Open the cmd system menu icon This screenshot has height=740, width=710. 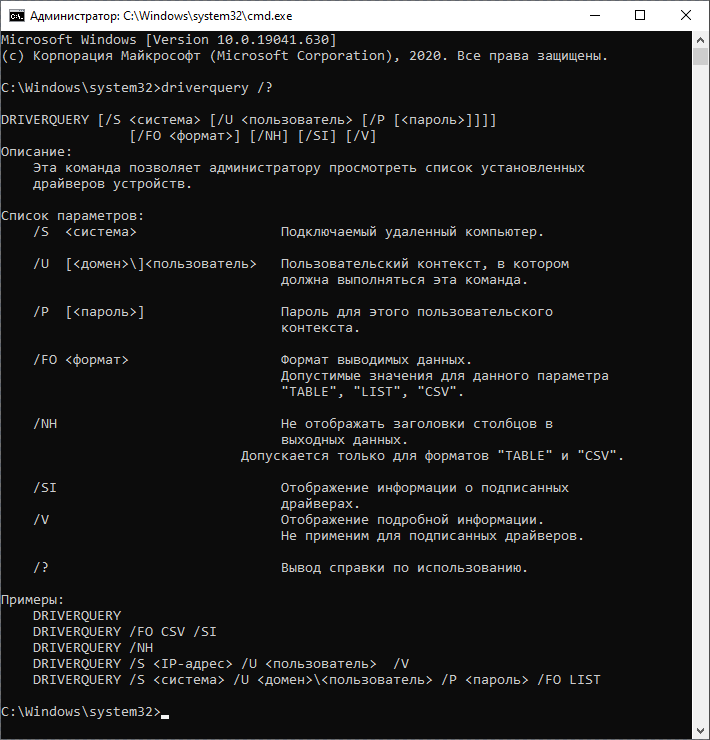click(x=15, y=16)
